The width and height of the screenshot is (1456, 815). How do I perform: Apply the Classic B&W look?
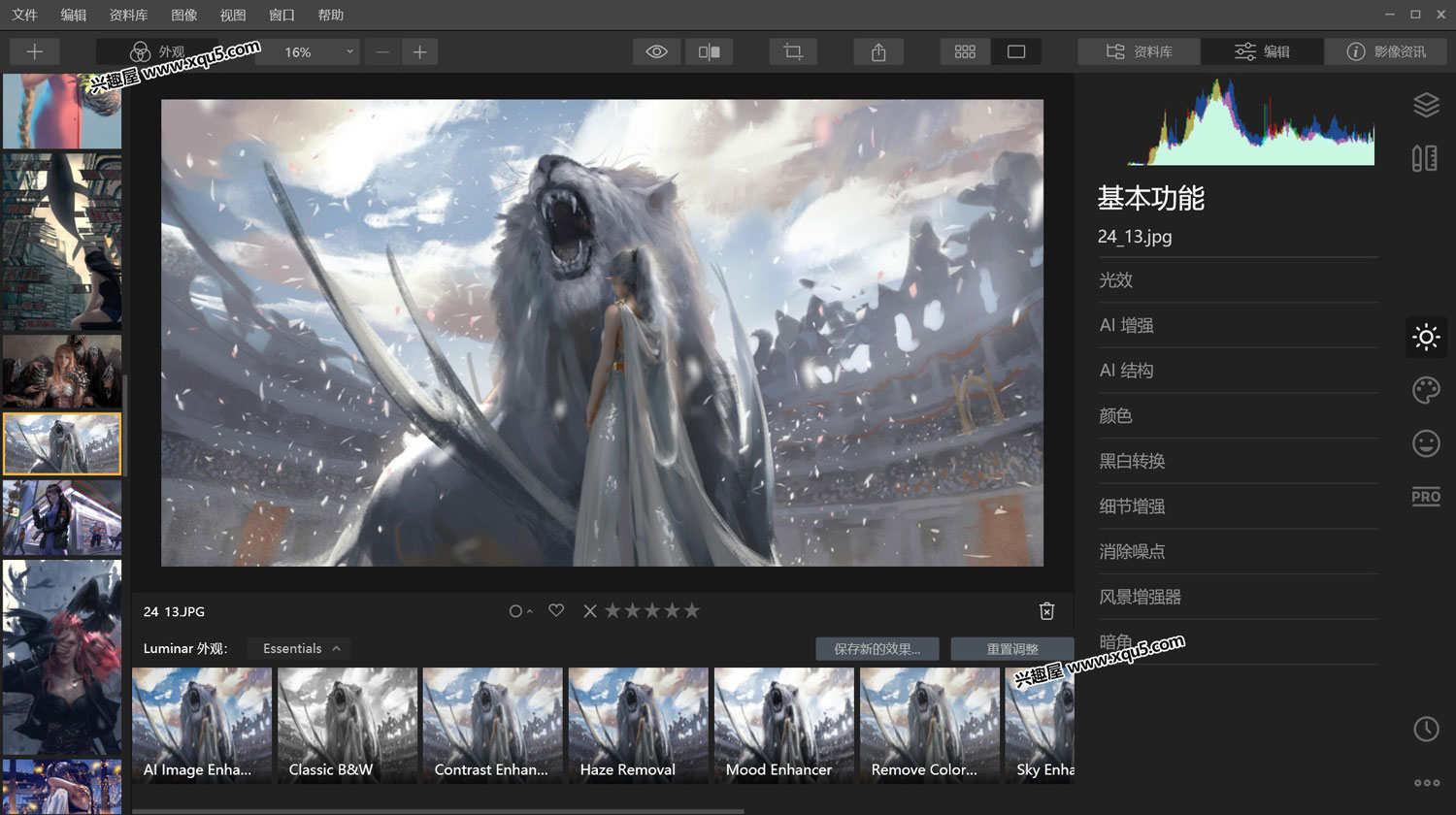(347, 725)
